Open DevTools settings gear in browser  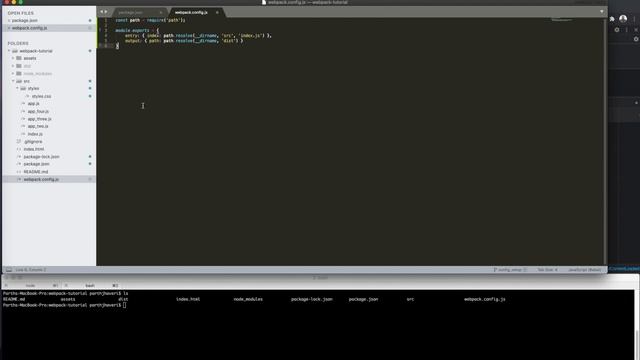click(x=617, y=30)
